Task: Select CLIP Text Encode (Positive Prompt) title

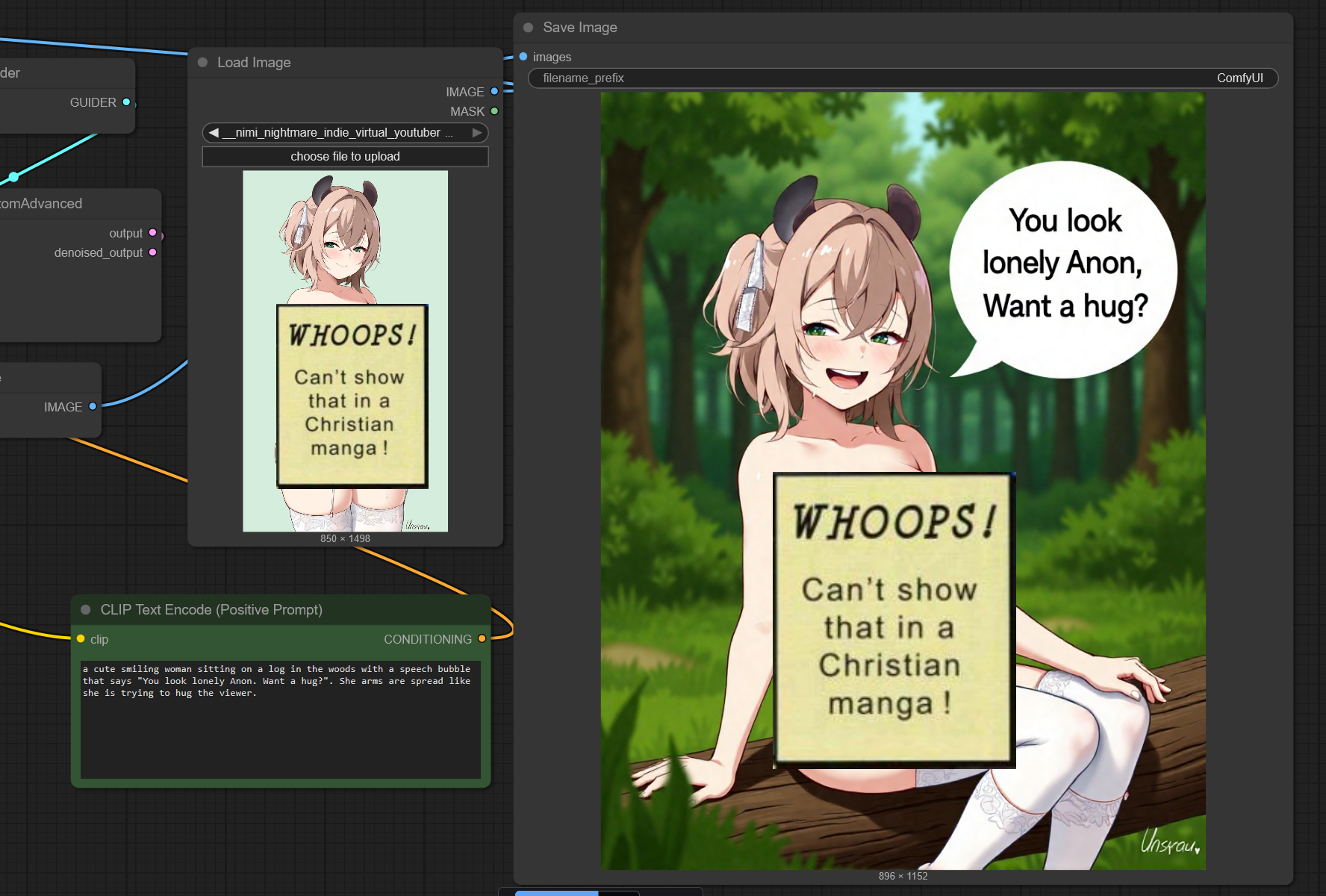Action: 211,610
